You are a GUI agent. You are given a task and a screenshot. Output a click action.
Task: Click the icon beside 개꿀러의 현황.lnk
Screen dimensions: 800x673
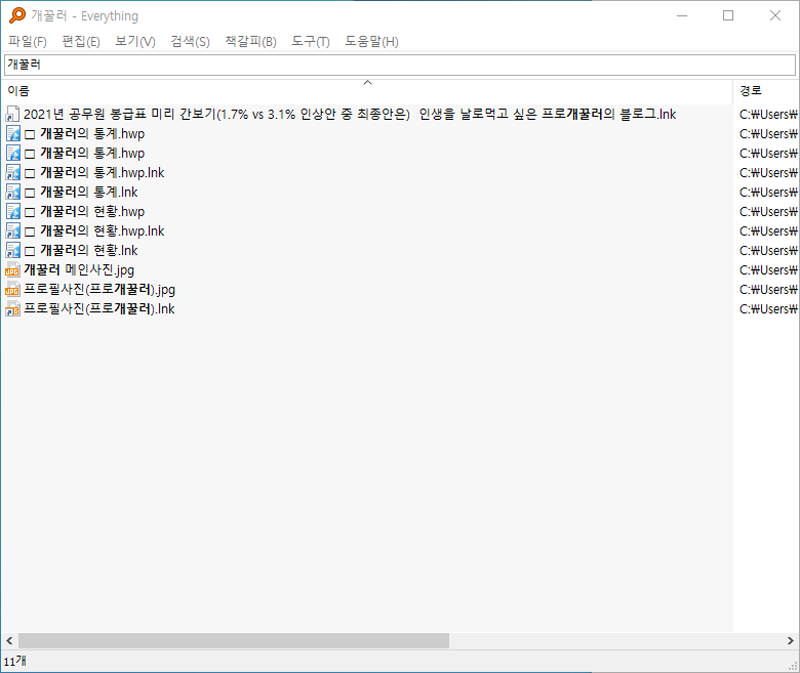12,250
